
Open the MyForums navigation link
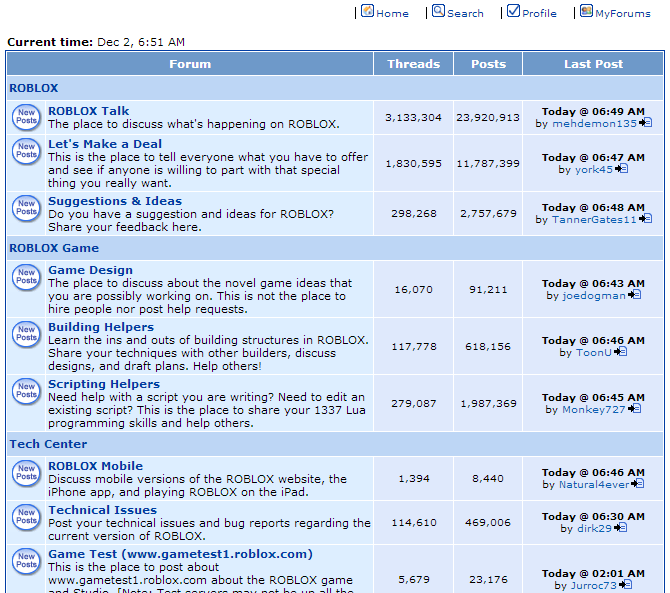click(623, 14)
